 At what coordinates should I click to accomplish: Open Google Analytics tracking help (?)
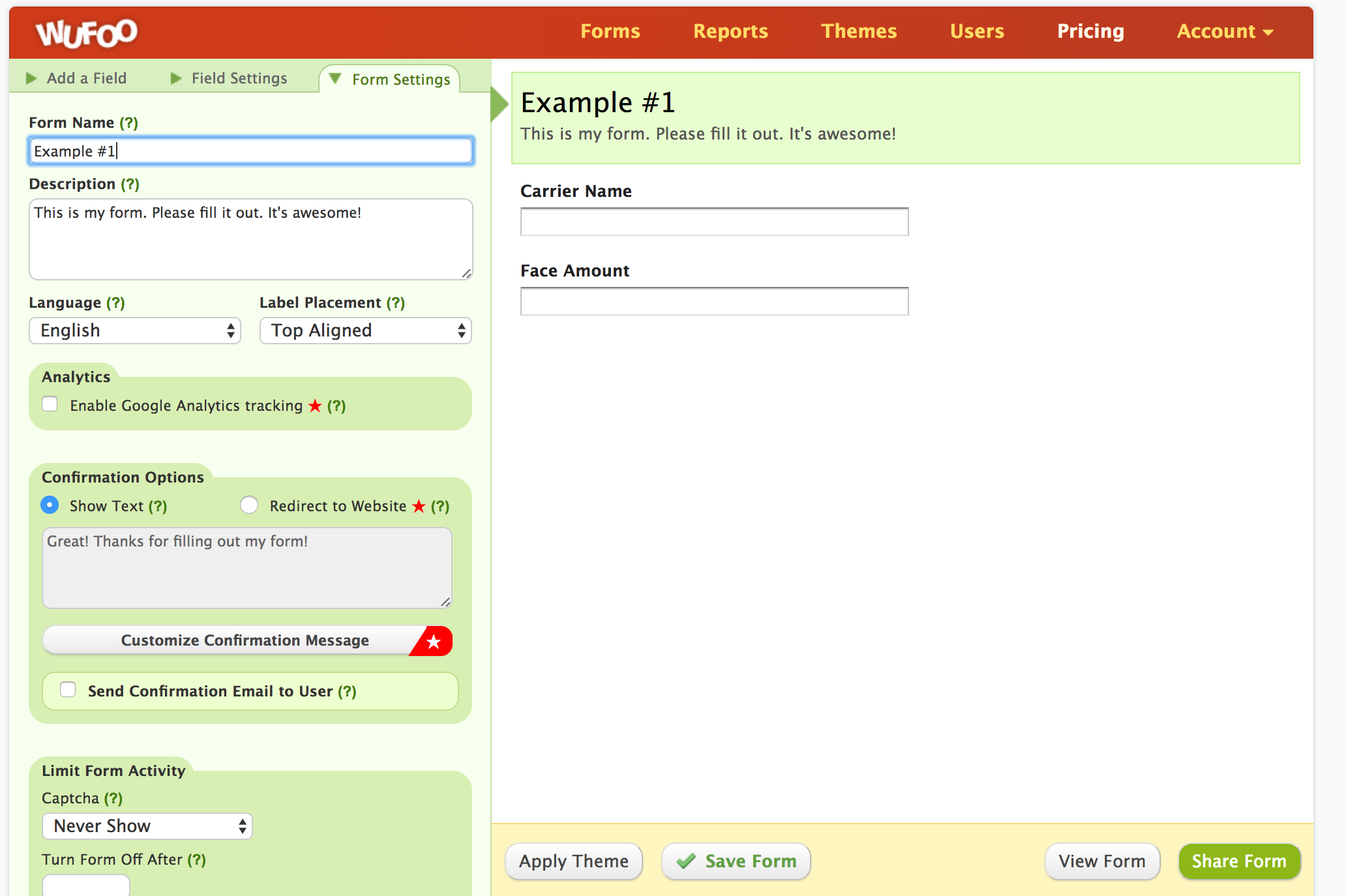tap(336, 406)
